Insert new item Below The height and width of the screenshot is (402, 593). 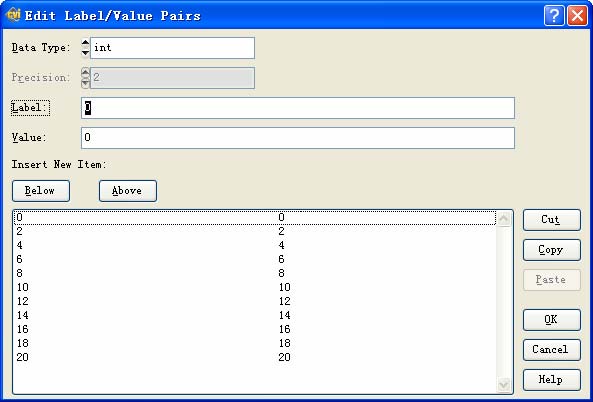click(x=41, y=191)
